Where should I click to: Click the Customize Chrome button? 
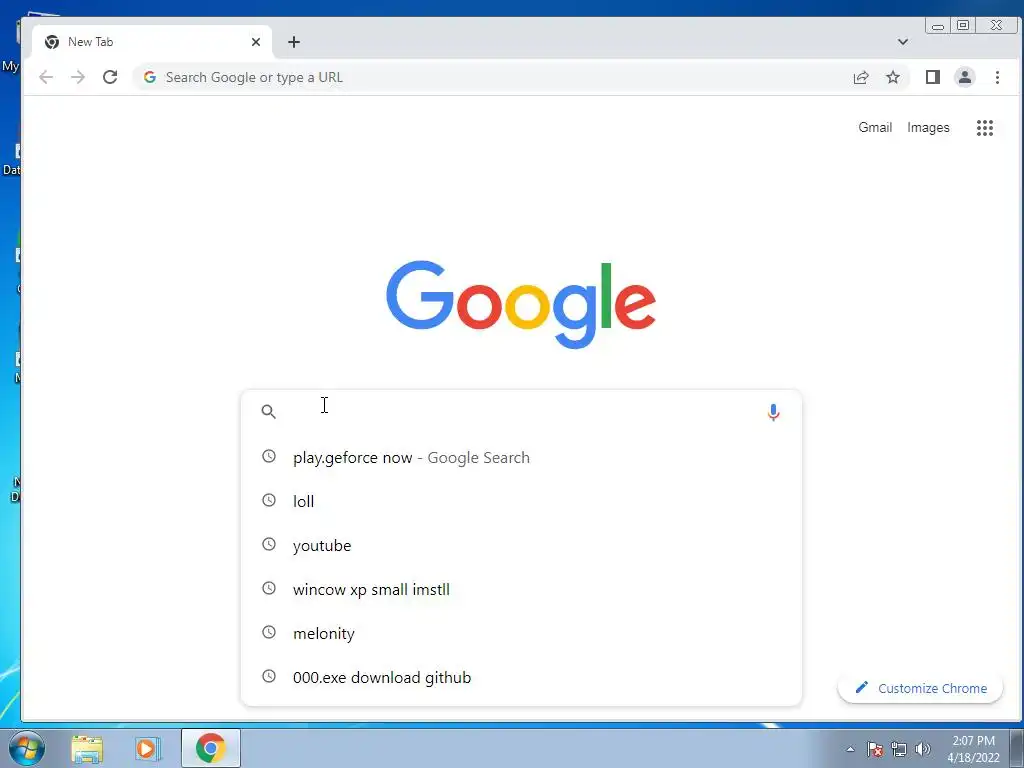[x=920, y=688]
